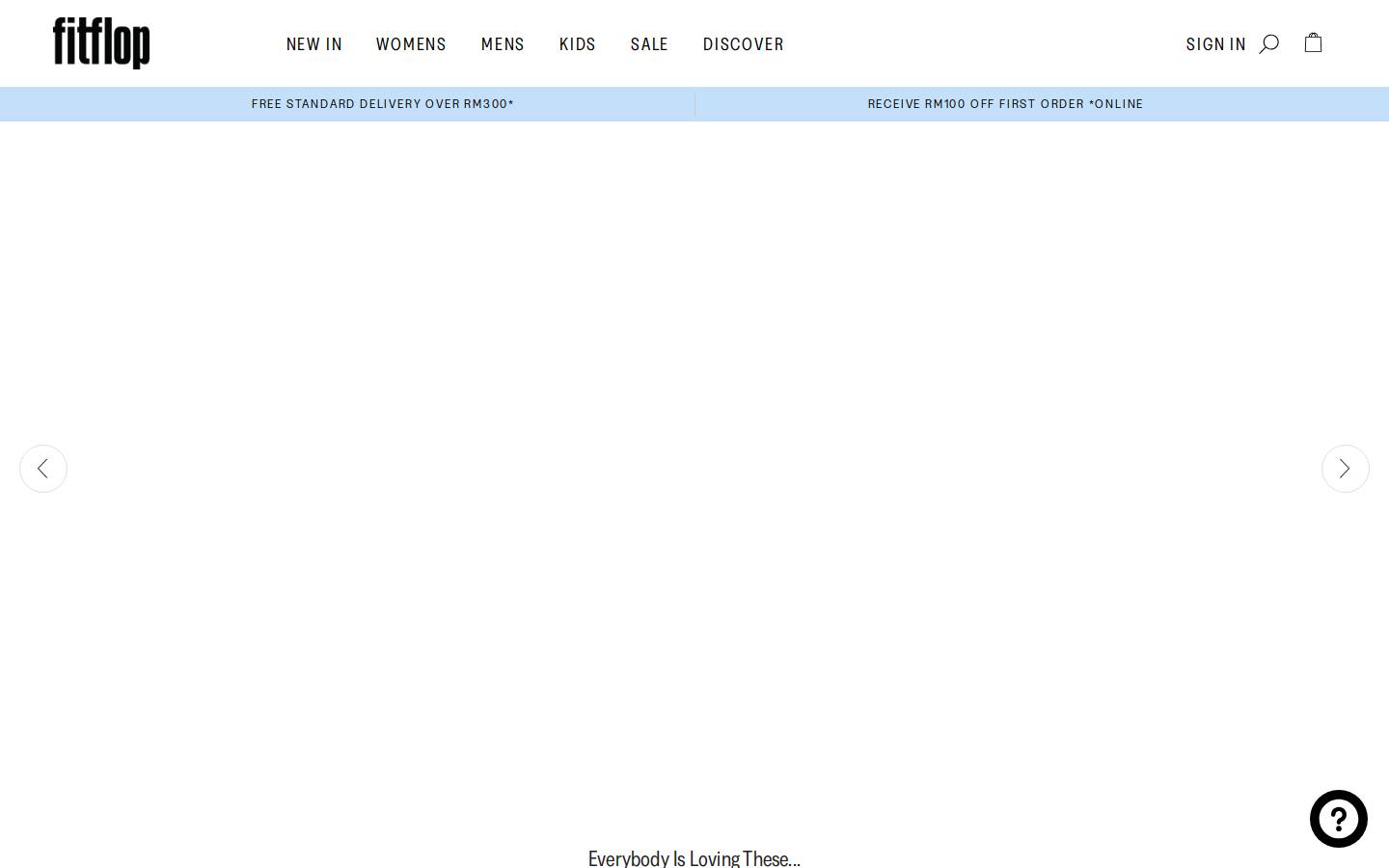Open the shopping bag icon
Screen dimensions: 1389x868
tap(1313, 42)
